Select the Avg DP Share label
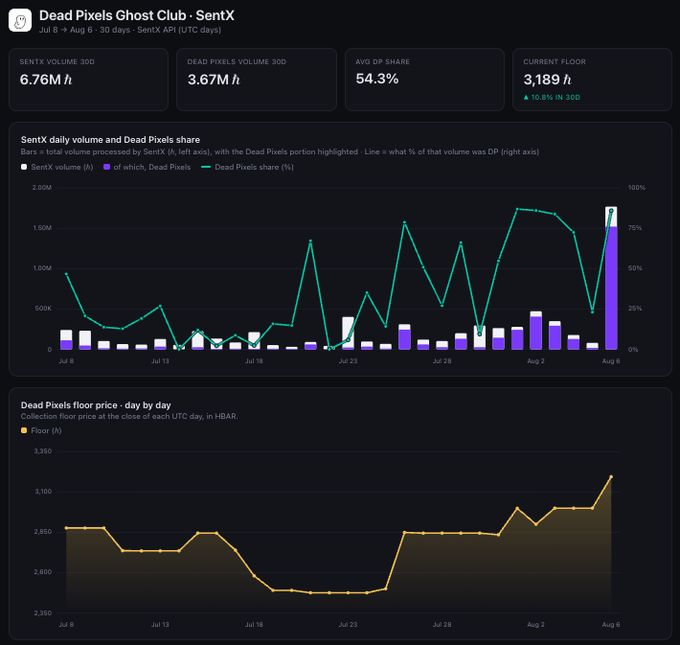Screen dimensions: 680x645 (x=382, y=62)
